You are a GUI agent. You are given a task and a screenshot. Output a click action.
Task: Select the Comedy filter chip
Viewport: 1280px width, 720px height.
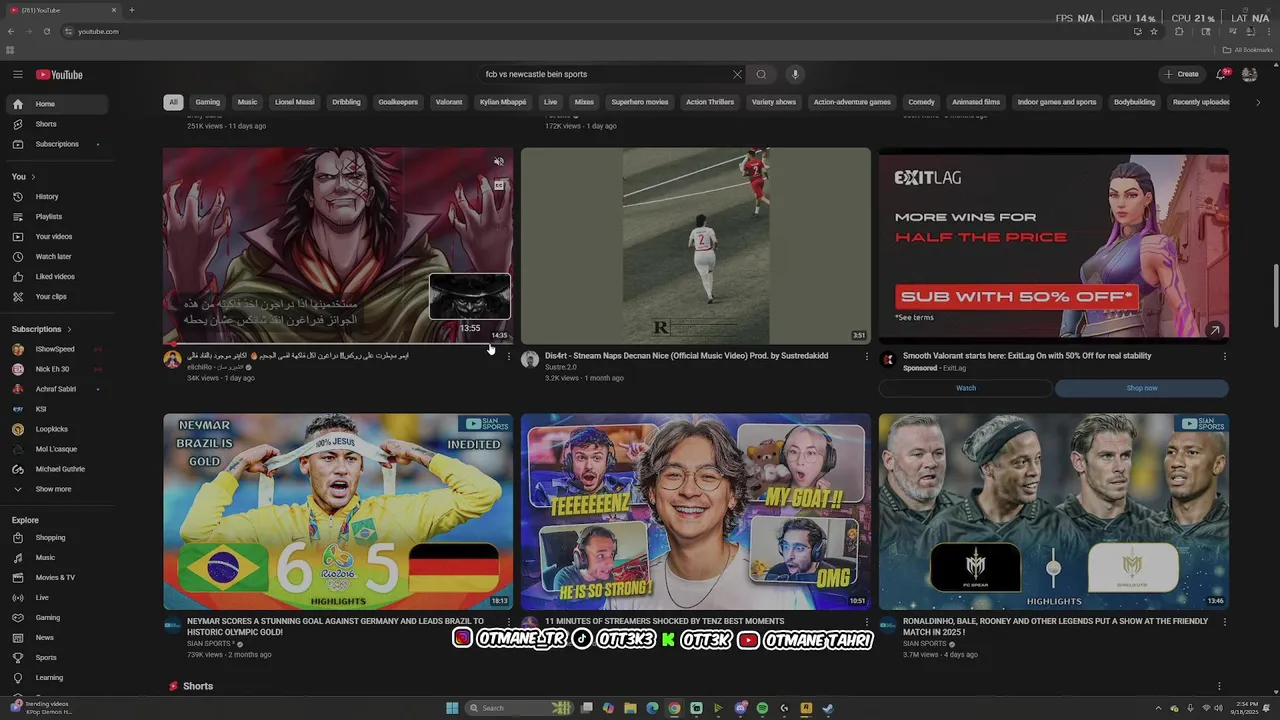(x=921, y=102)
